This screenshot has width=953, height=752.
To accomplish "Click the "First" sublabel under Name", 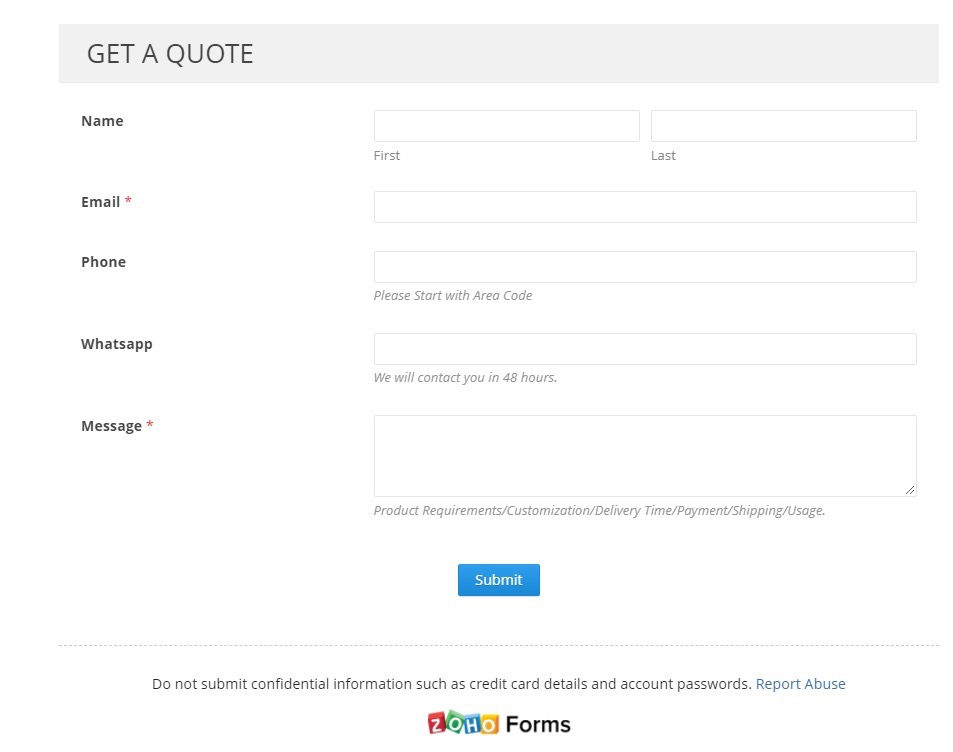I will coord(387,156).
